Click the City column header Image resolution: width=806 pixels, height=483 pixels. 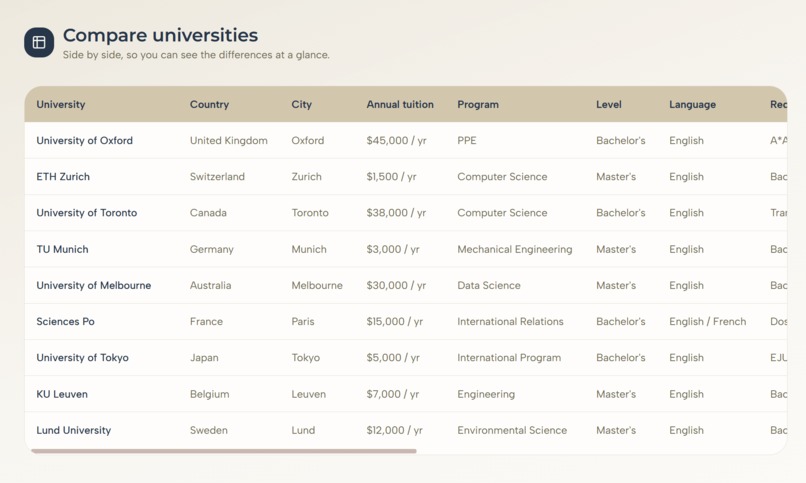click(302, 104)
